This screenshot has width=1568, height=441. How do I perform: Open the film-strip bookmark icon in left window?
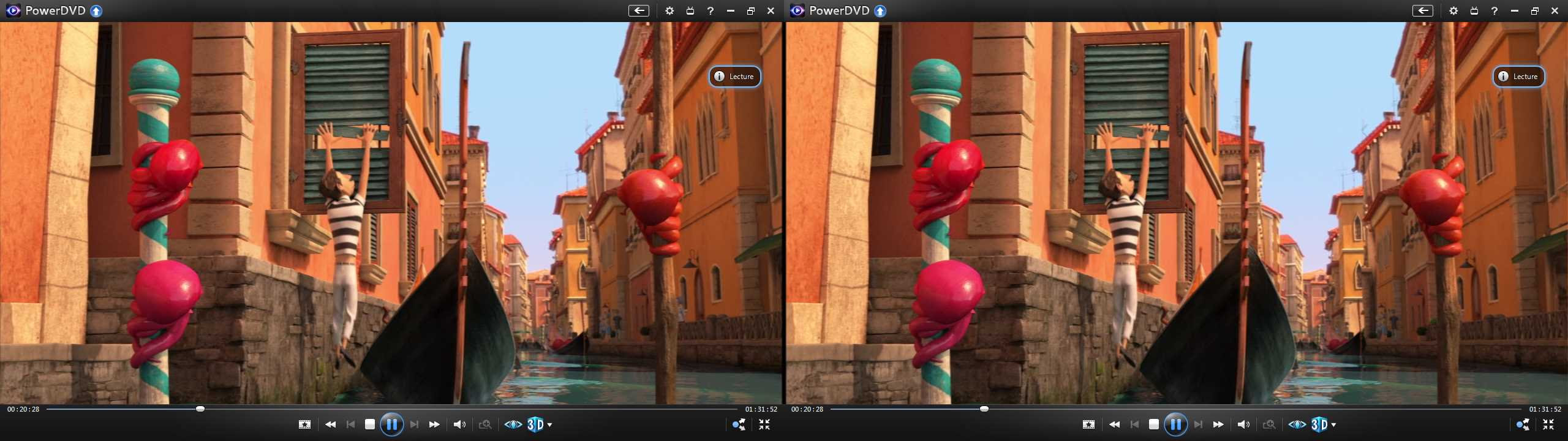coord(304,424)
